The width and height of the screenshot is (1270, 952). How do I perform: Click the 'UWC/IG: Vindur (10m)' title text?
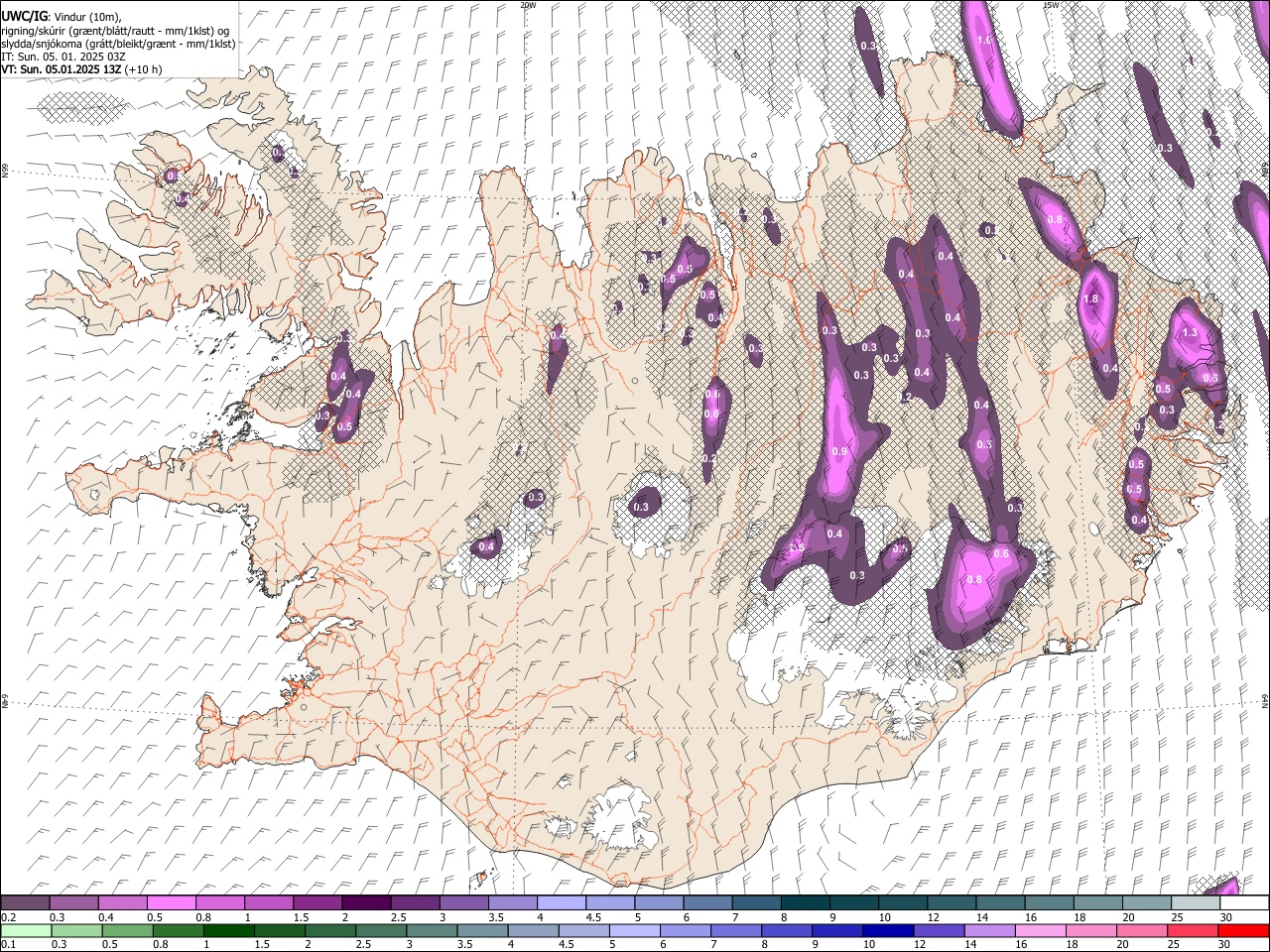(61, 17)
